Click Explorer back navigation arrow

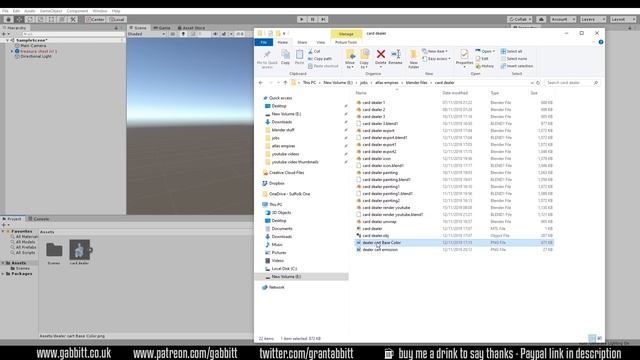[x=261, y=82]
